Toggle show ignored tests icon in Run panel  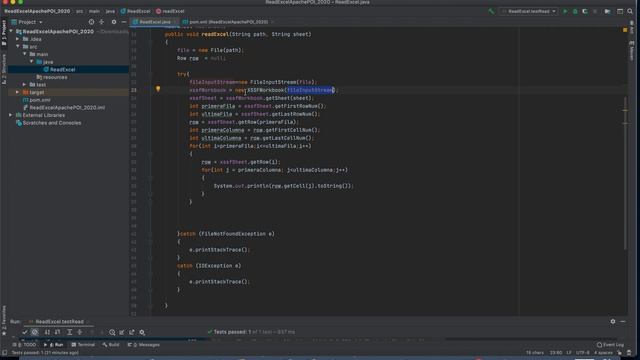coord(35,332)
